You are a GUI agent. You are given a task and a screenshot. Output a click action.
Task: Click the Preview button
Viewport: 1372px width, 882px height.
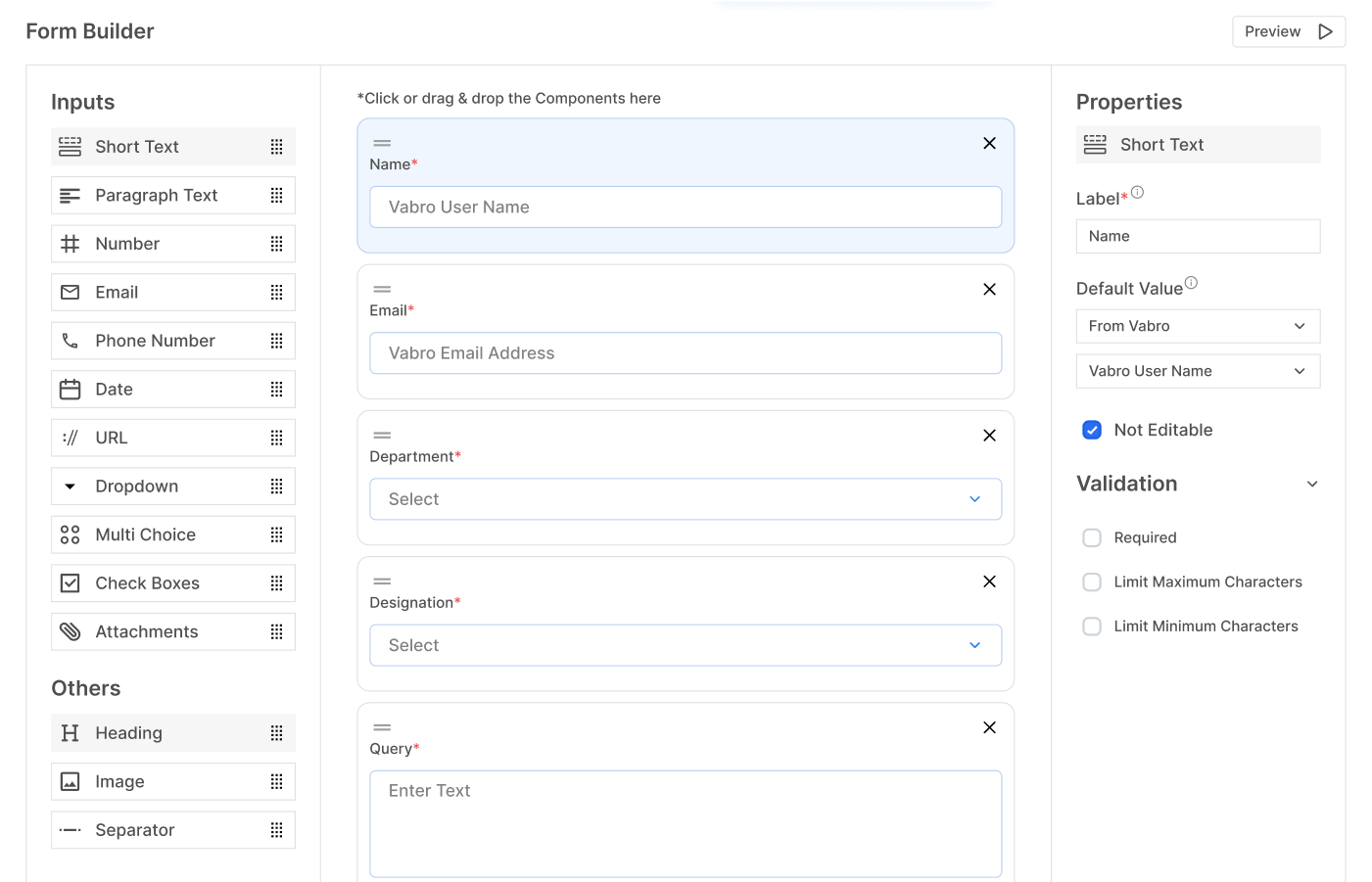pyautogui.click(x=1288, y=30)
